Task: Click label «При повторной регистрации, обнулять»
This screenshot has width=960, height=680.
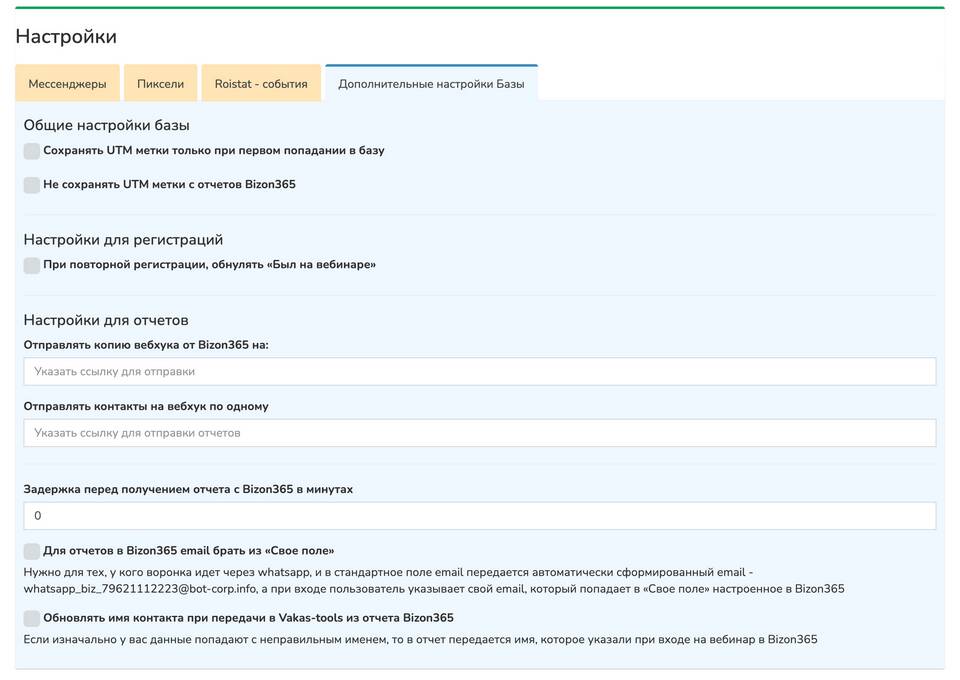Action: tap(210, 265)
